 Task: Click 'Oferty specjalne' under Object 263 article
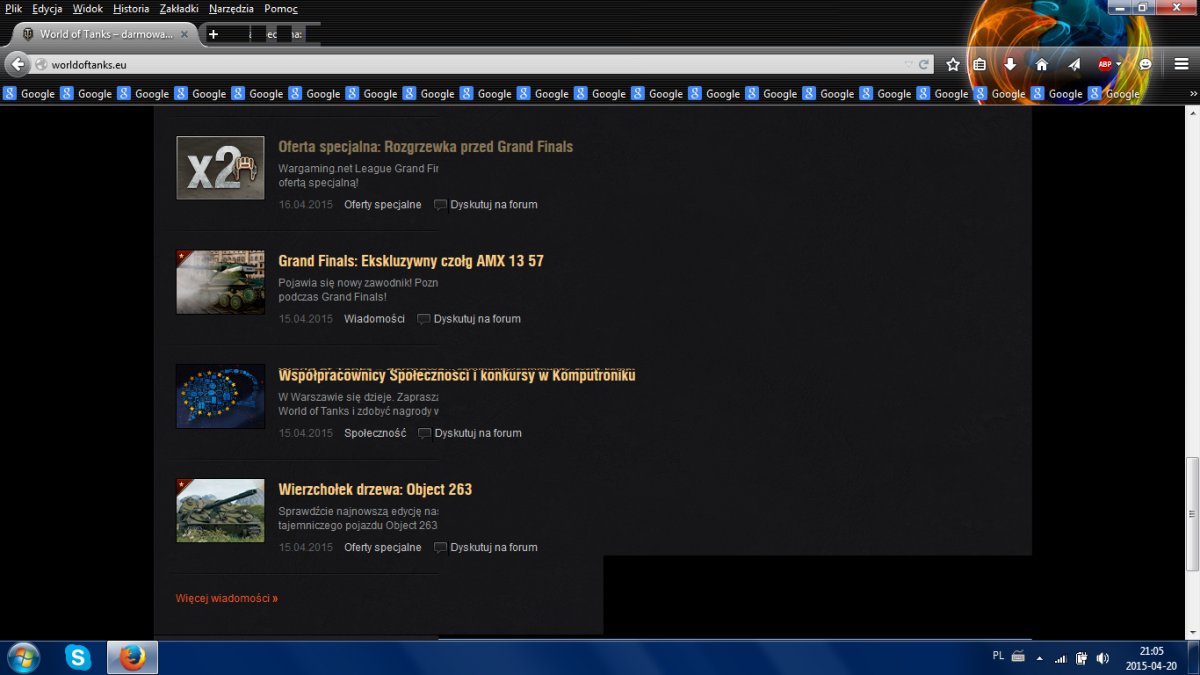[x=382, y=547]
